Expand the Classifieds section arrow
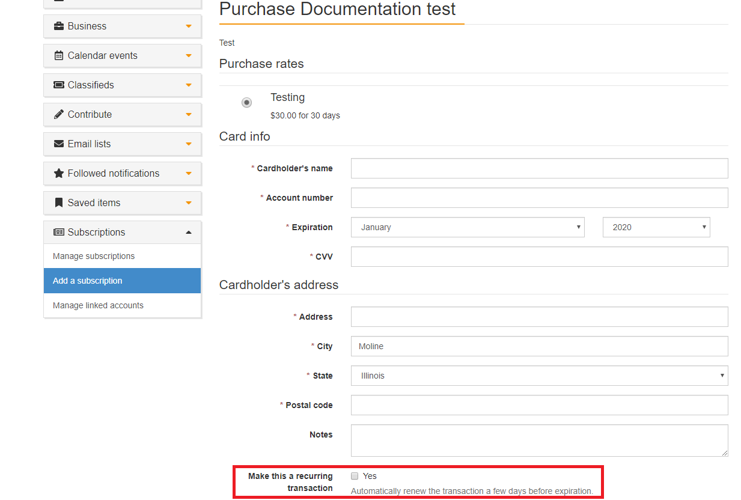Viewport: 741px width, 500px height. 189,86
